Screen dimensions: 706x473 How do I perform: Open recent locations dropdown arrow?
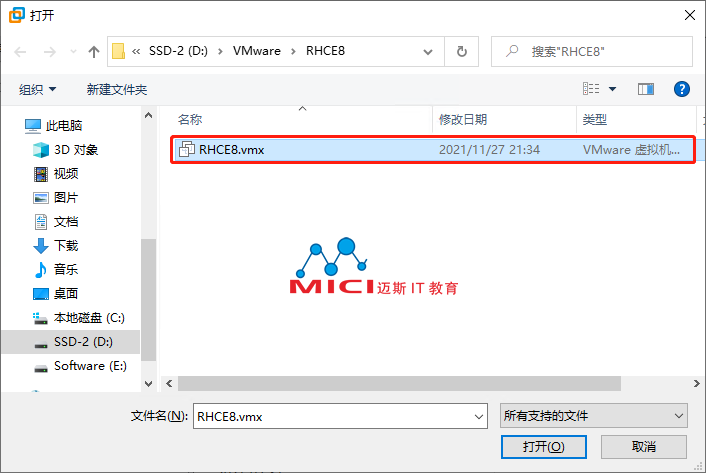(73, 52)
